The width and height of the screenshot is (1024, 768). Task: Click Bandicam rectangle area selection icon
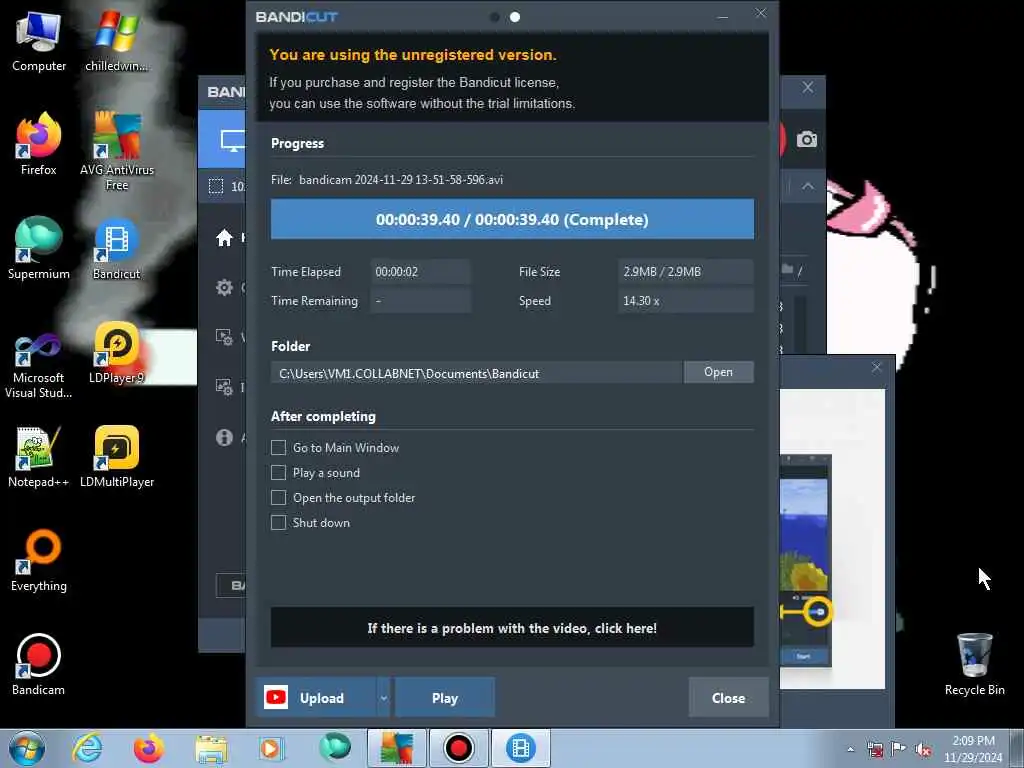point(216,186)
